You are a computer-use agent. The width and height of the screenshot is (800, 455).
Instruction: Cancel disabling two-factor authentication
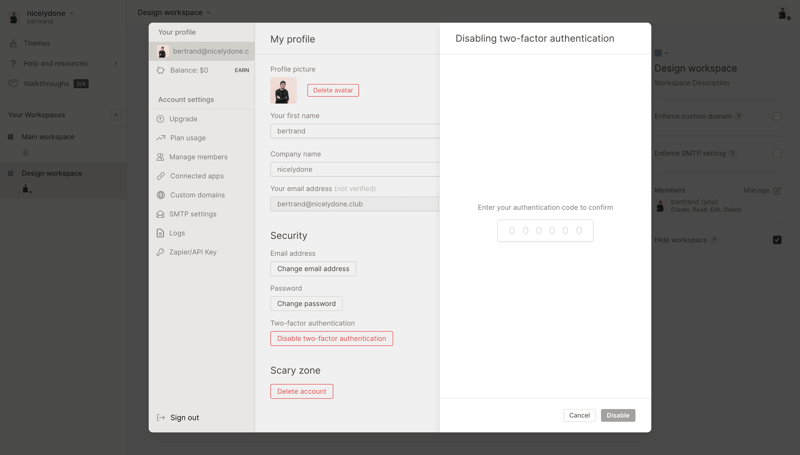pos(579,415)
